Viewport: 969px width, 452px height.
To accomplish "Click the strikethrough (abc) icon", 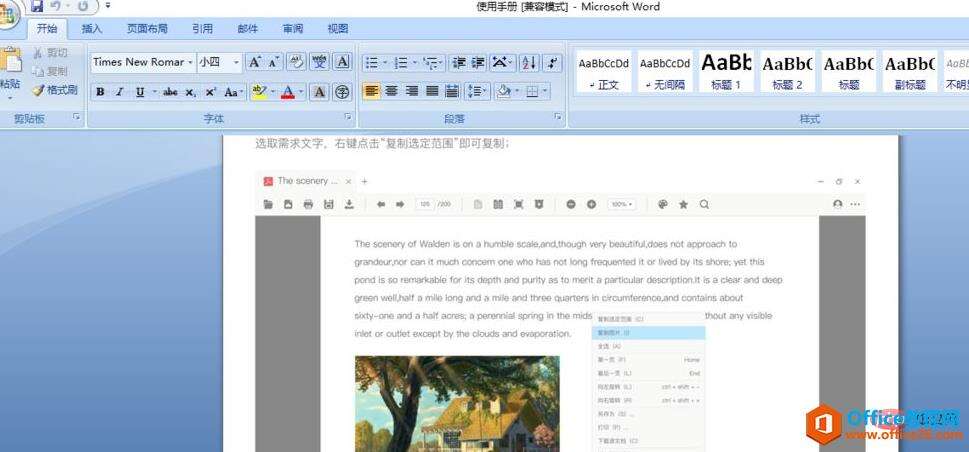I will (171, 92).
